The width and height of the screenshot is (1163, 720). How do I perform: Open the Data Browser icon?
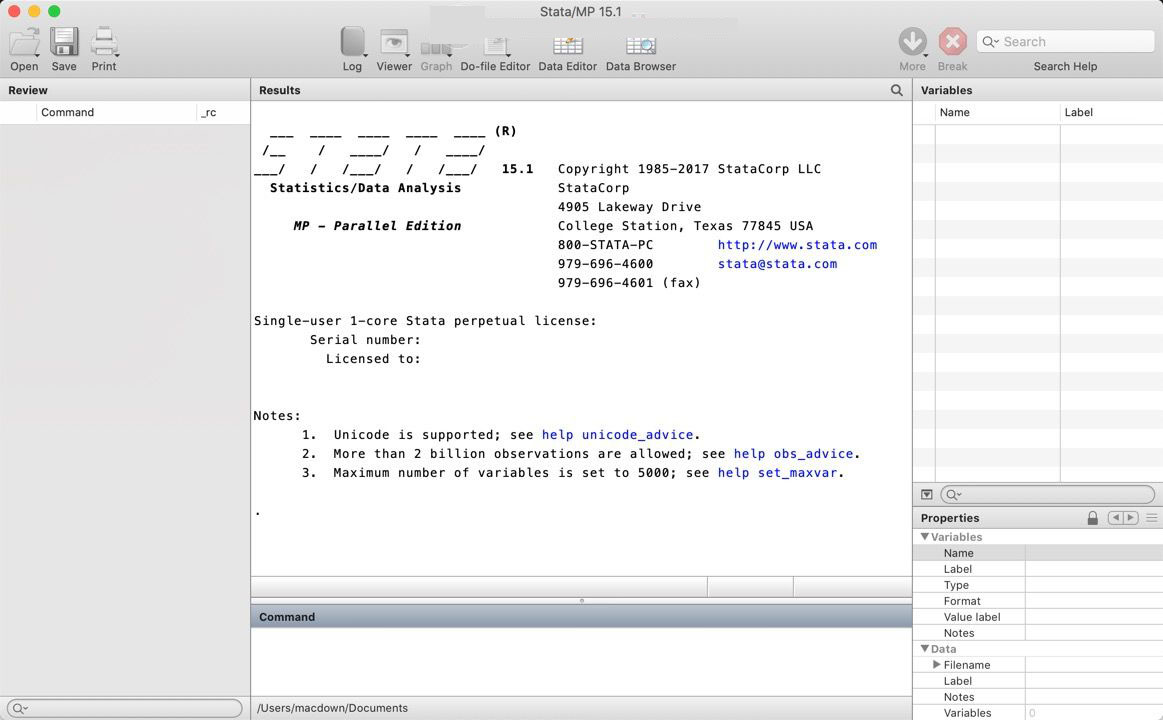(x=641, y=46)
